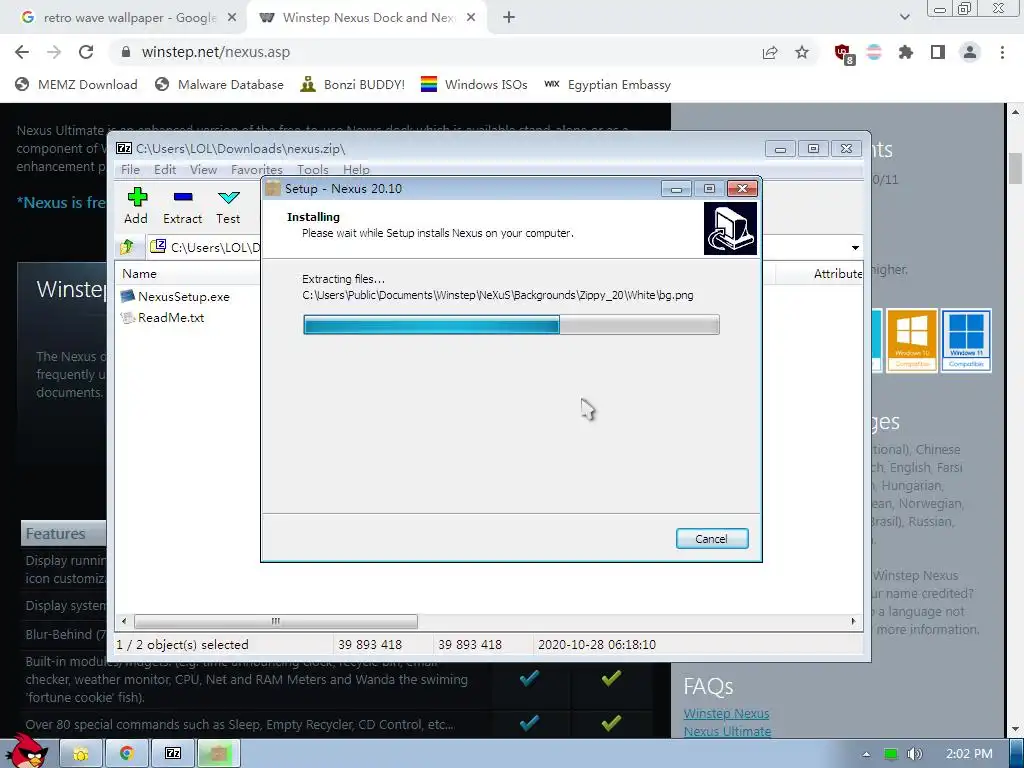Open the MEMZ Download bookmark
This screenshot has width=1024, height=768.
coord(76,85)
